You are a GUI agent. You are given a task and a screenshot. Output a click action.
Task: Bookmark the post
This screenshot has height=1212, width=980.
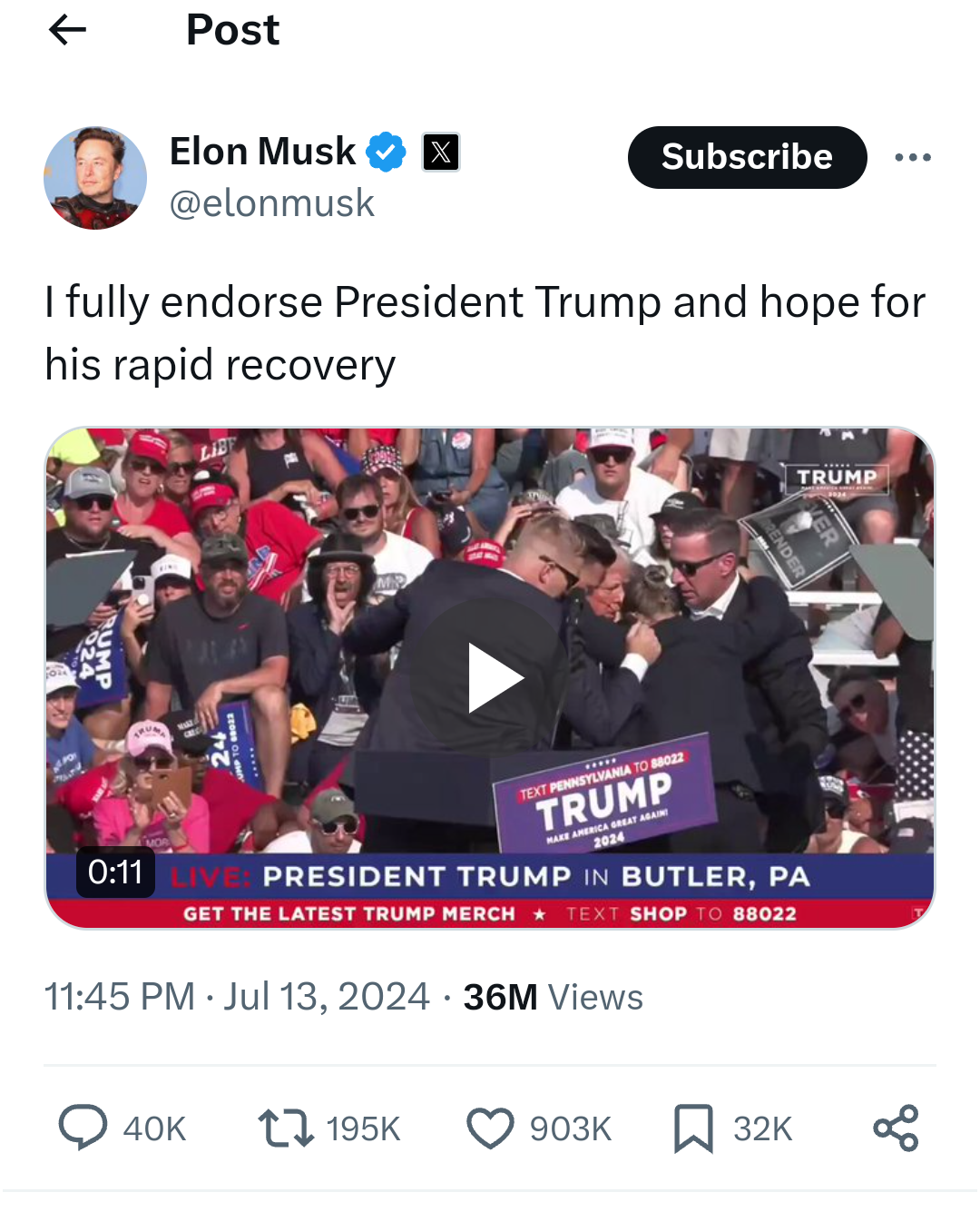693,1128
